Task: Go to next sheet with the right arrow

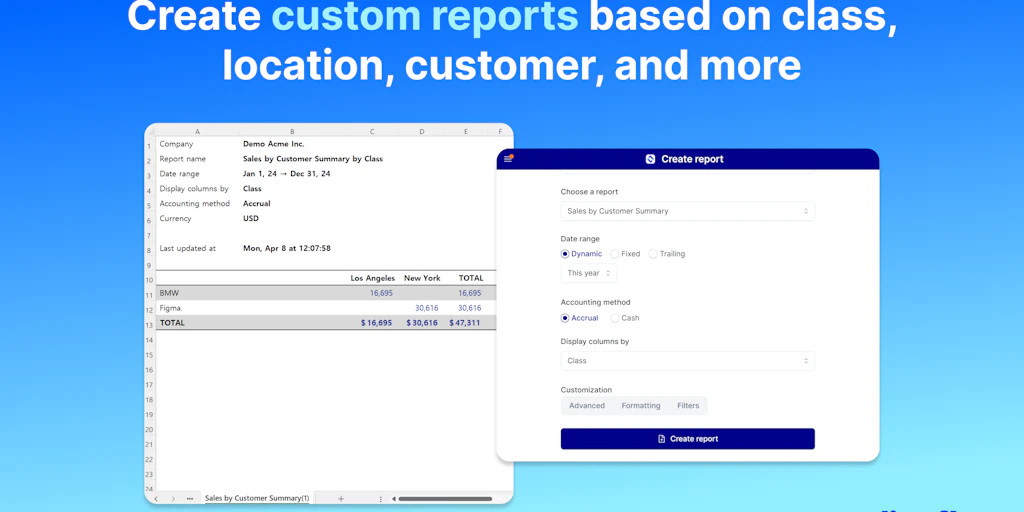Action: tap(173, 498)
